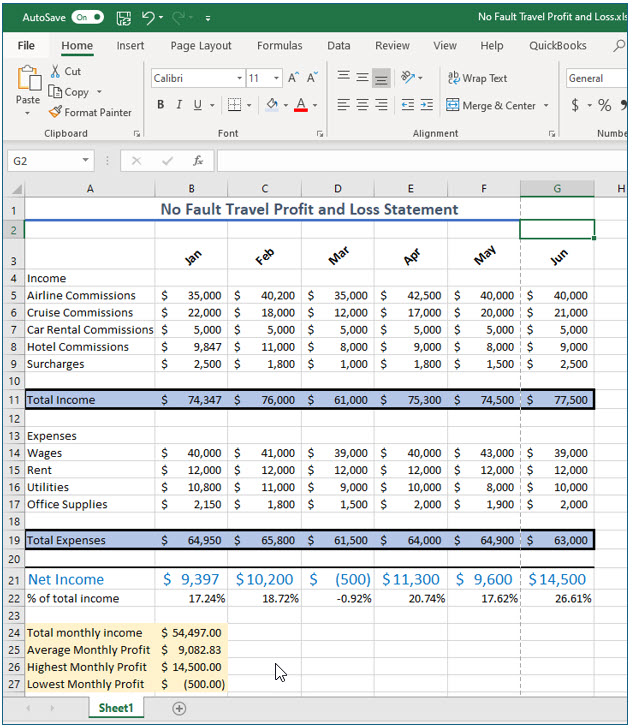This screenshot has height=728, width=632.
Task: Switch to the Review tab
Action: pyautogui.click(x=392, y=46)
